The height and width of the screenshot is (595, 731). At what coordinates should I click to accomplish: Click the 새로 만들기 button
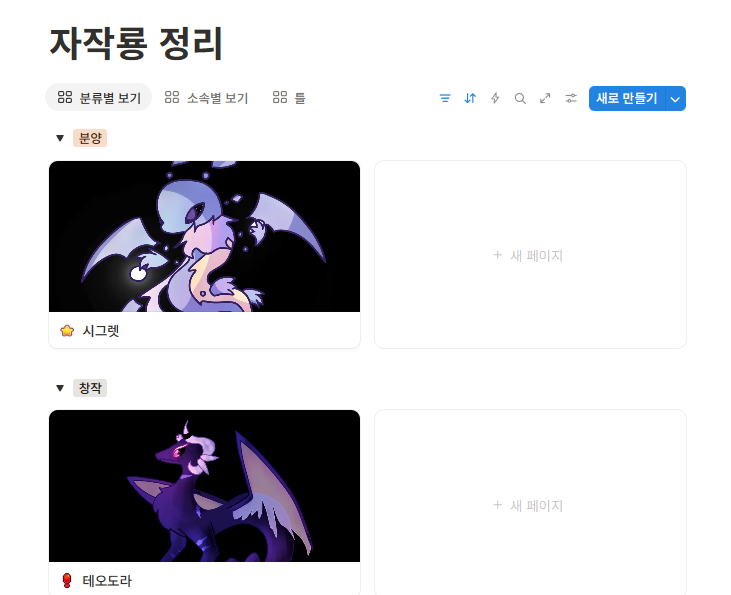(627, 98)
